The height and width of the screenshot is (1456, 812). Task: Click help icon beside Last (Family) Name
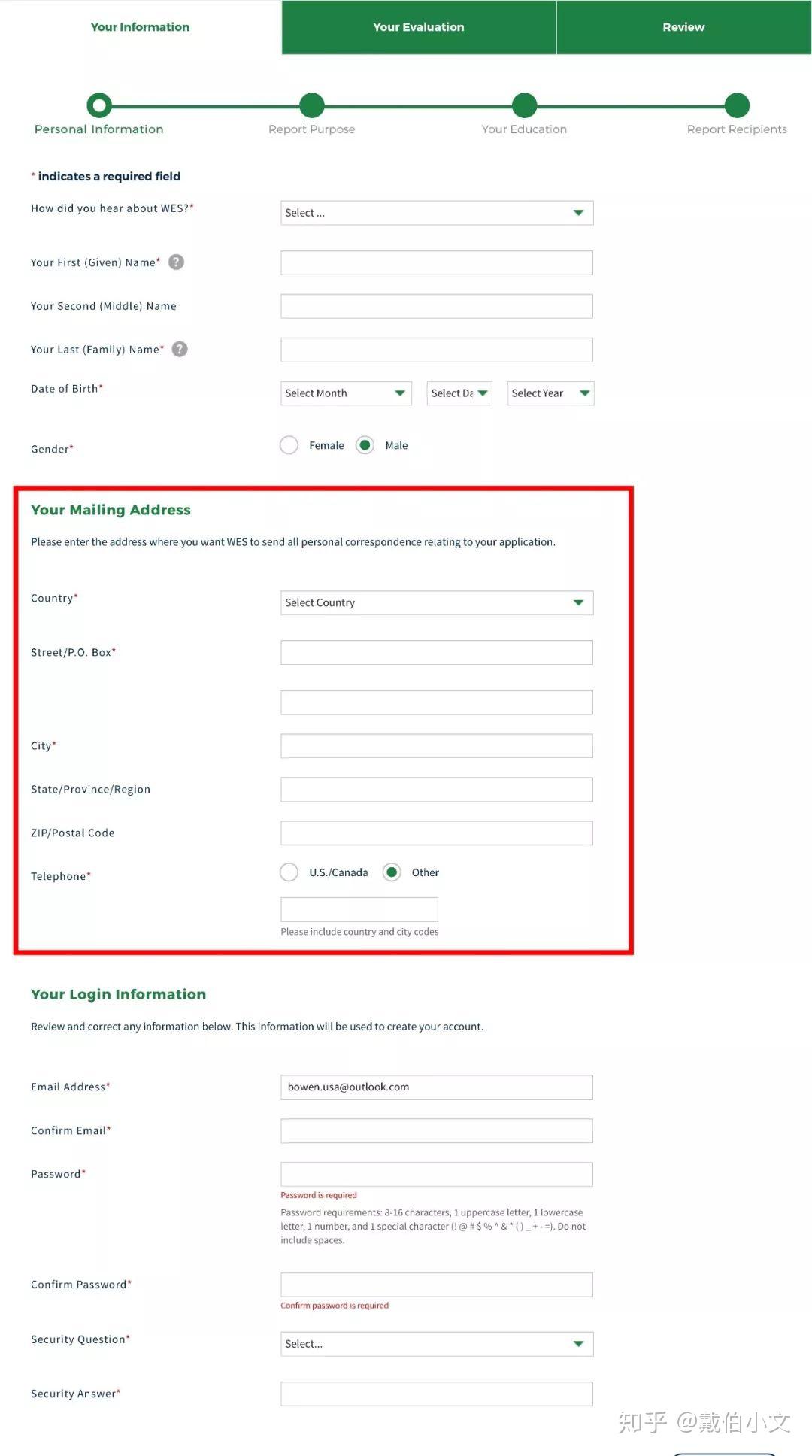(x=180, y=349)
